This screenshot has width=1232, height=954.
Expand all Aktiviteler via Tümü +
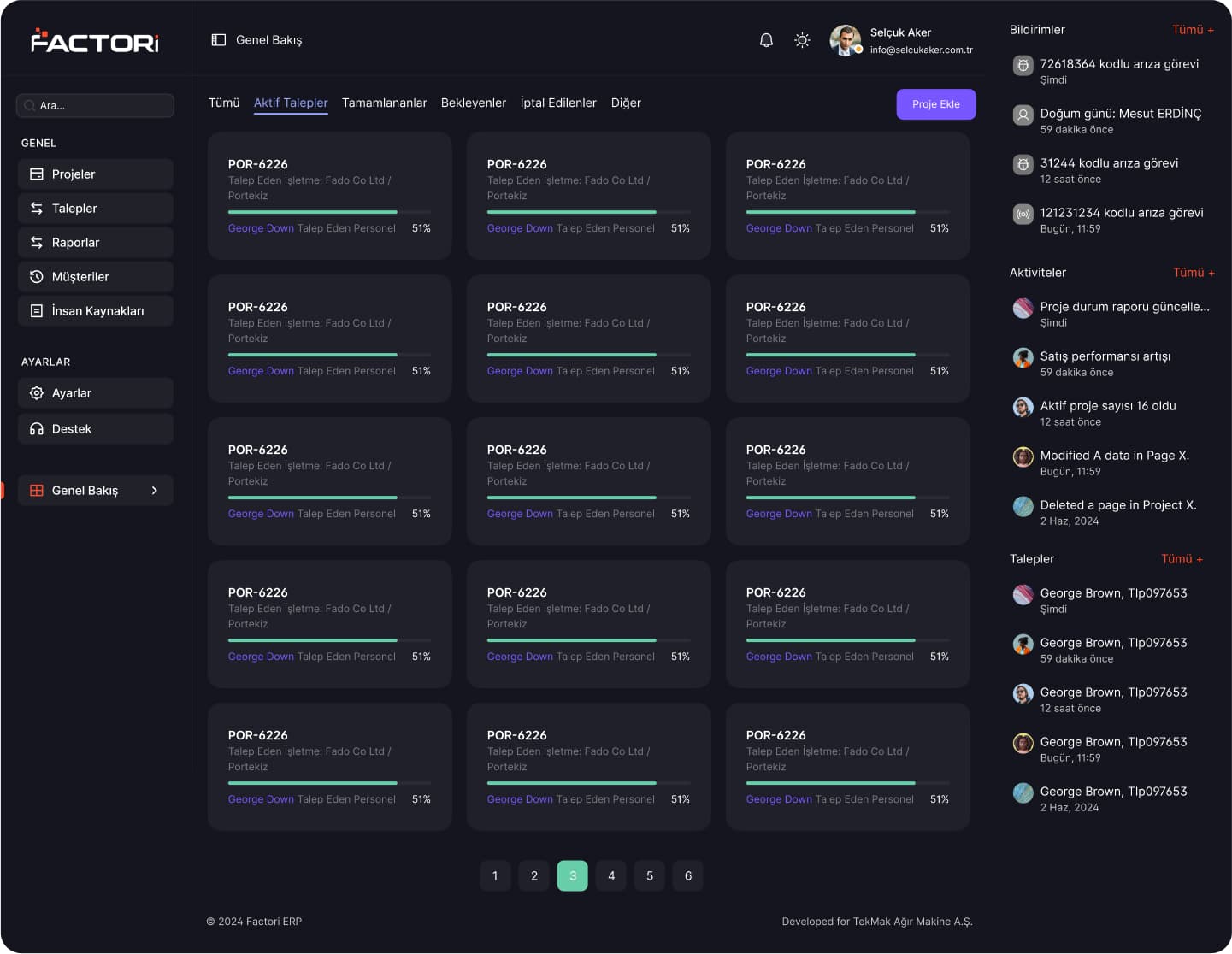(1194, 273)
